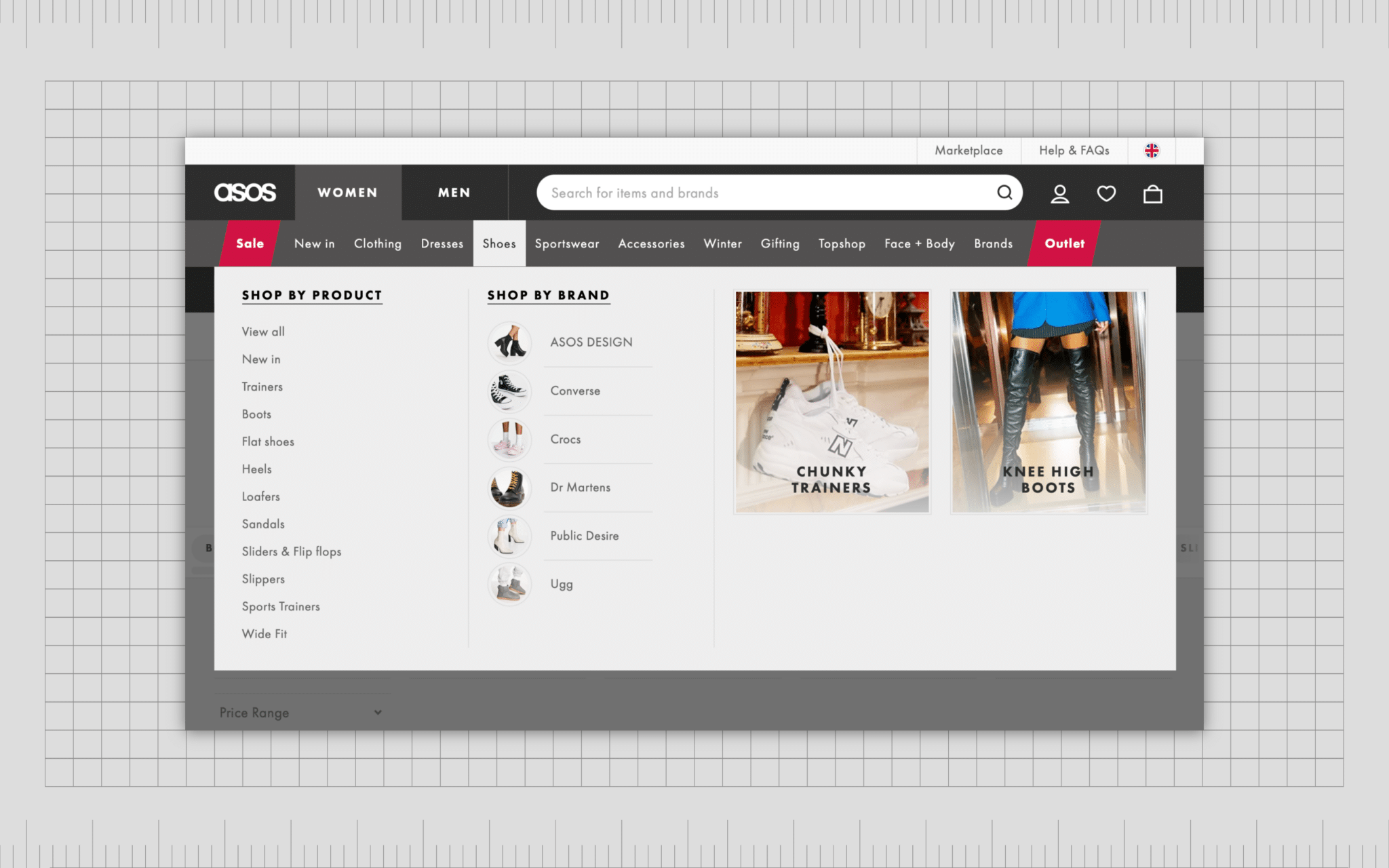Expand the Price Range dropdown
The image size is (1389, 868).
(301, 713)
